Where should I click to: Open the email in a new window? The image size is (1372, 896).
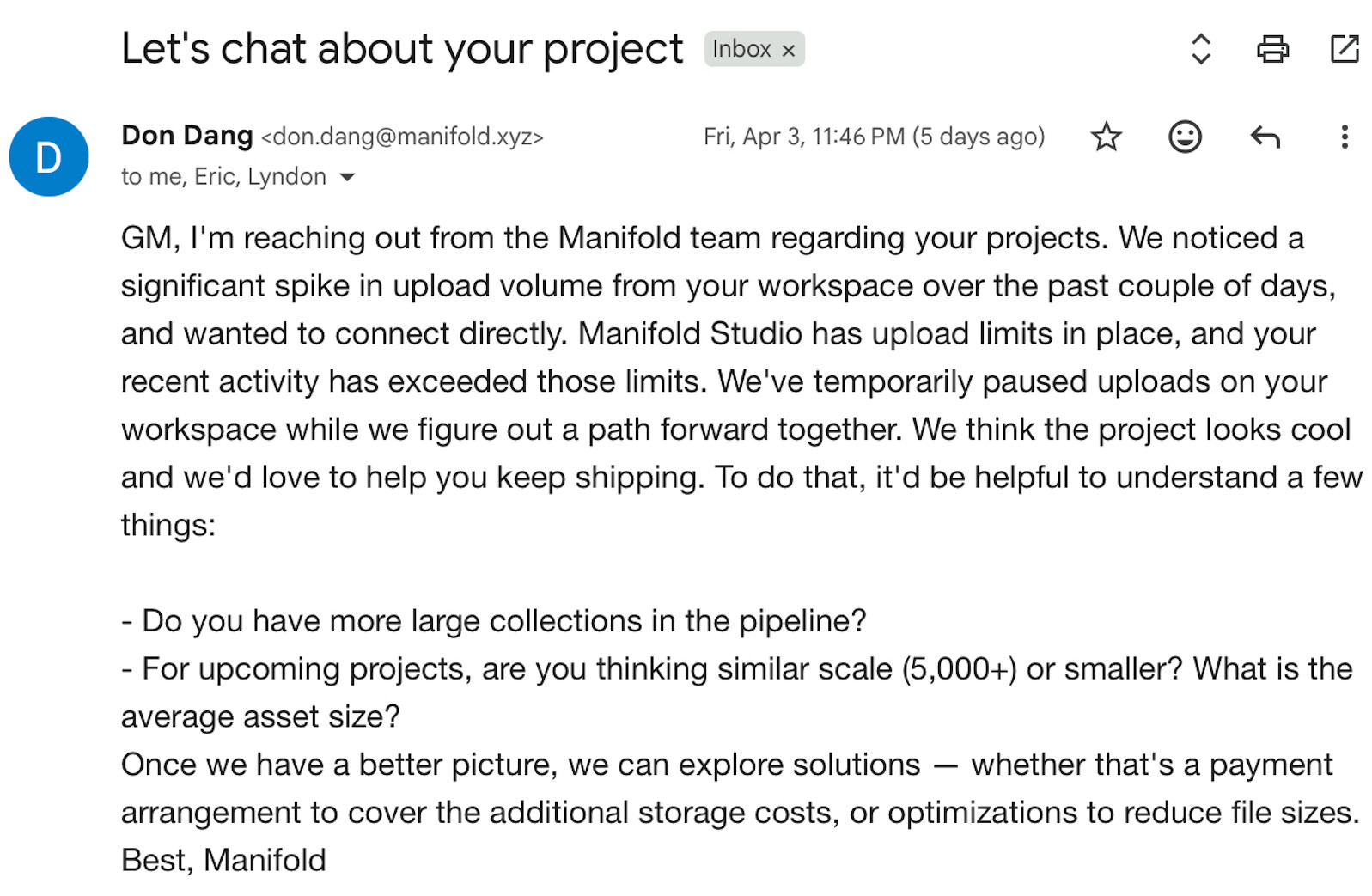tap(1344, 49)
